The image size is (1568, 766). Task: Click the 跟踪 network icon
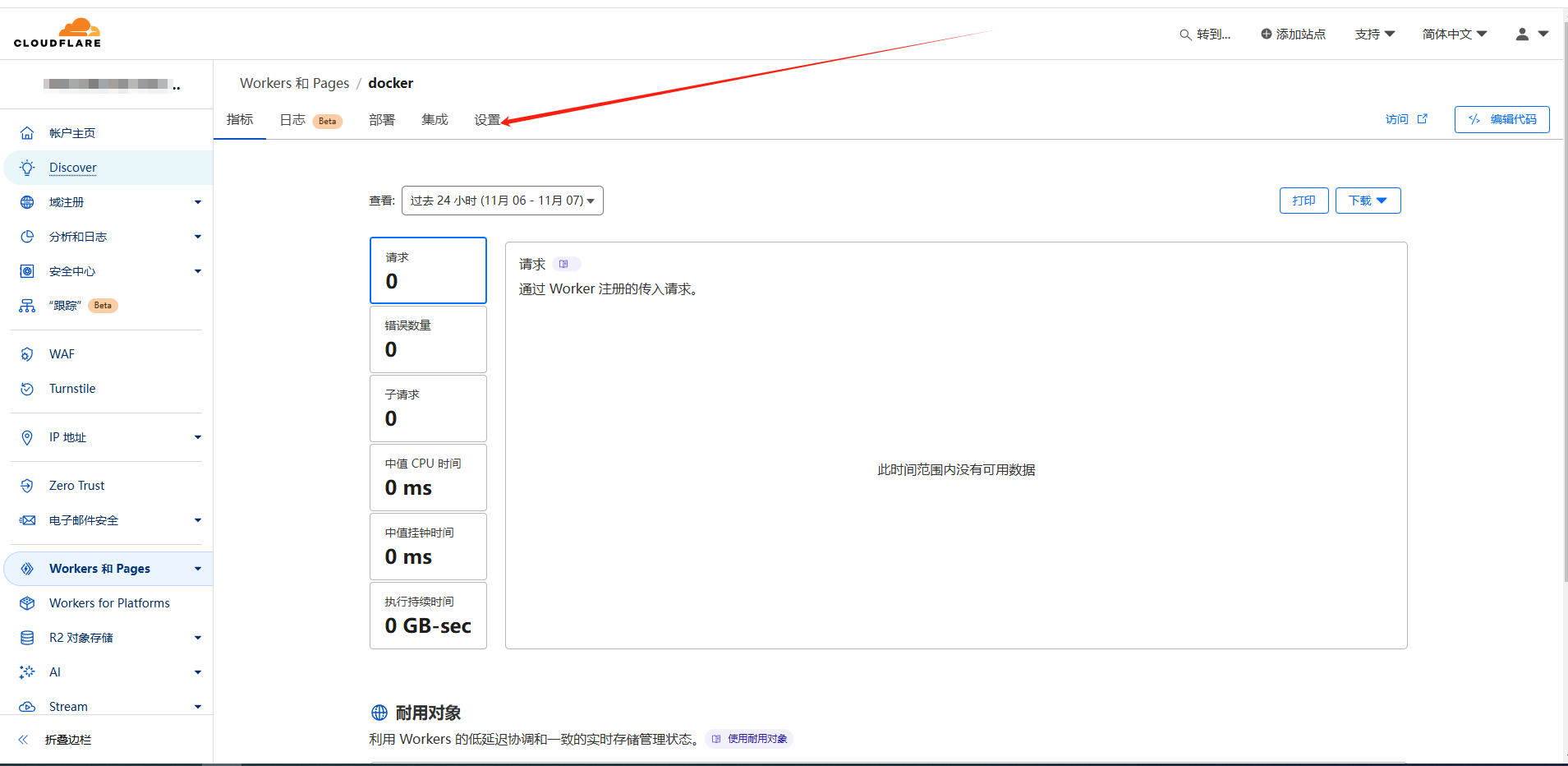pyautogui.click(x=27, y=306)
